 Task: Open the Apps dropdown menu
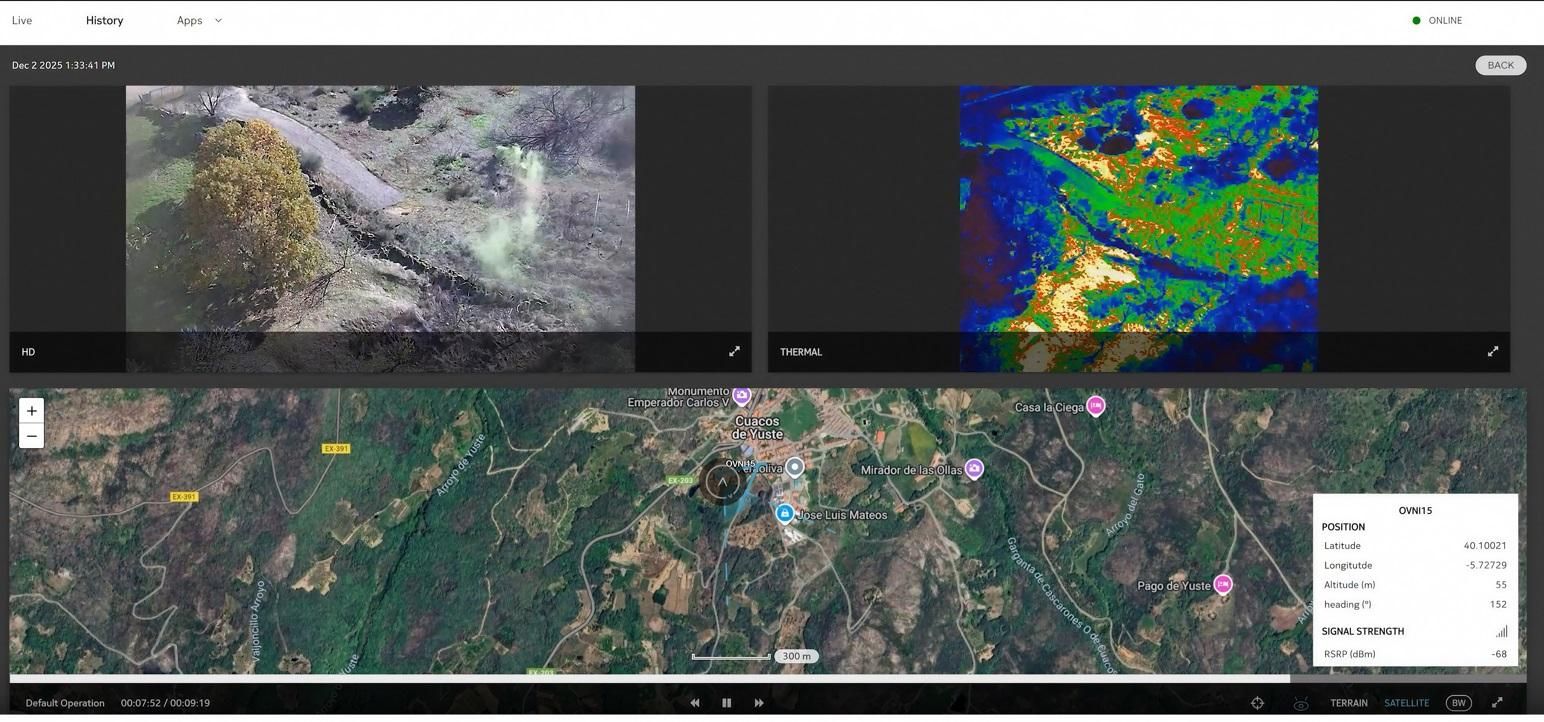pos(199,20)
